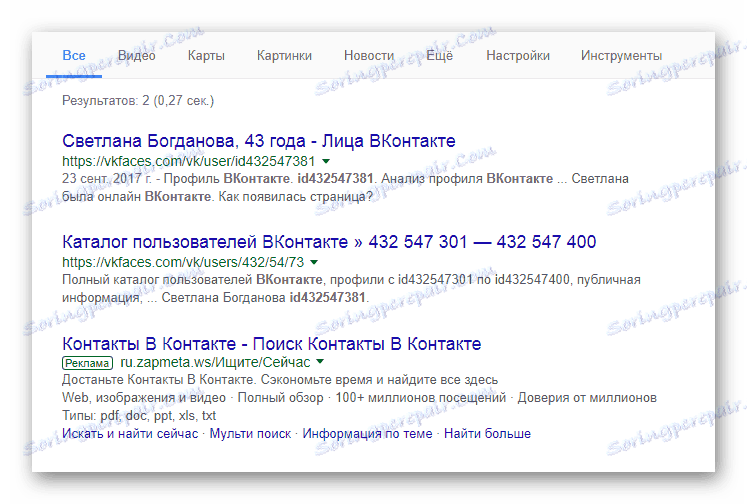Expand the Ещё menu
The width and height of the screenshot is (747, 504).
pyautogui.click(x=439, y=55)
